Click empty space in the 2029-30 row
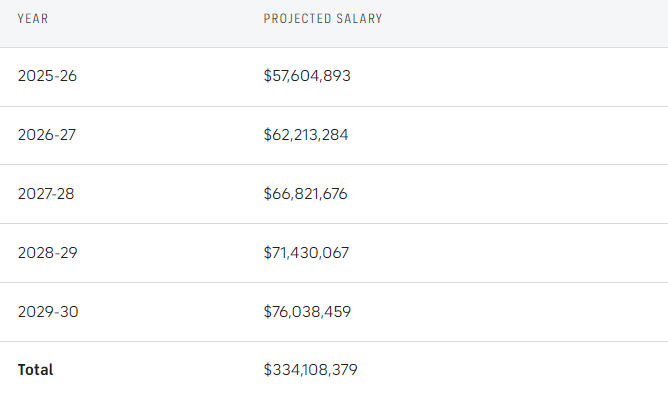This screenshot has height=397, width=668. tap(511, 312)
